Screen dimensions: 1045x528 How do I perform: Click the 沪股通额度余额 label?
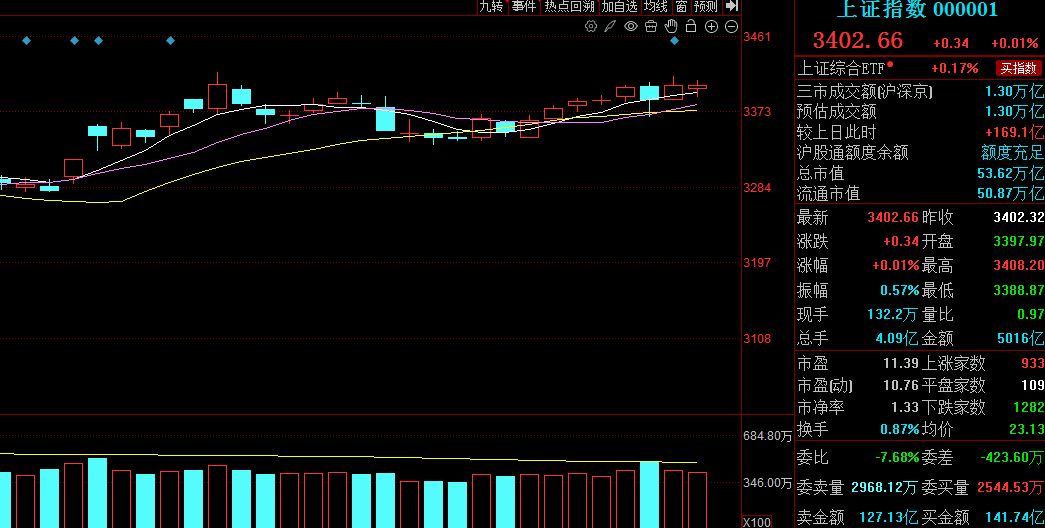(853, 153)
